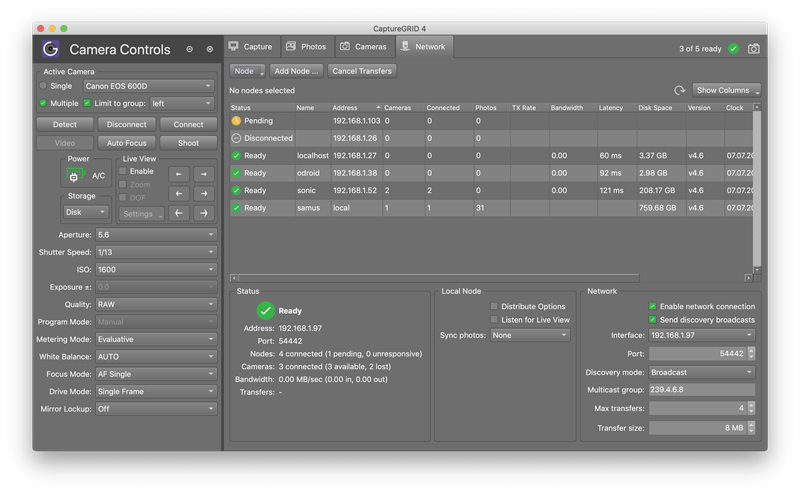The width and height of the screenshot is (800, 494).
Task: Click the middle right arrow in Live View
Action: [204, 193]
